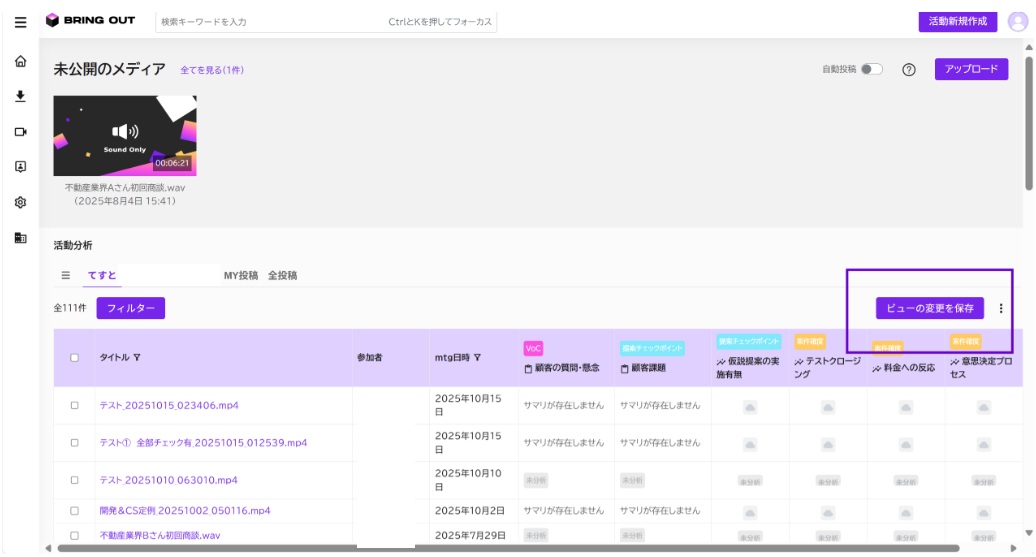Click scroll-right arrow of horizontal scrollbar
This screenshot has height=557, width=1036.
(x=1014, y=548)
